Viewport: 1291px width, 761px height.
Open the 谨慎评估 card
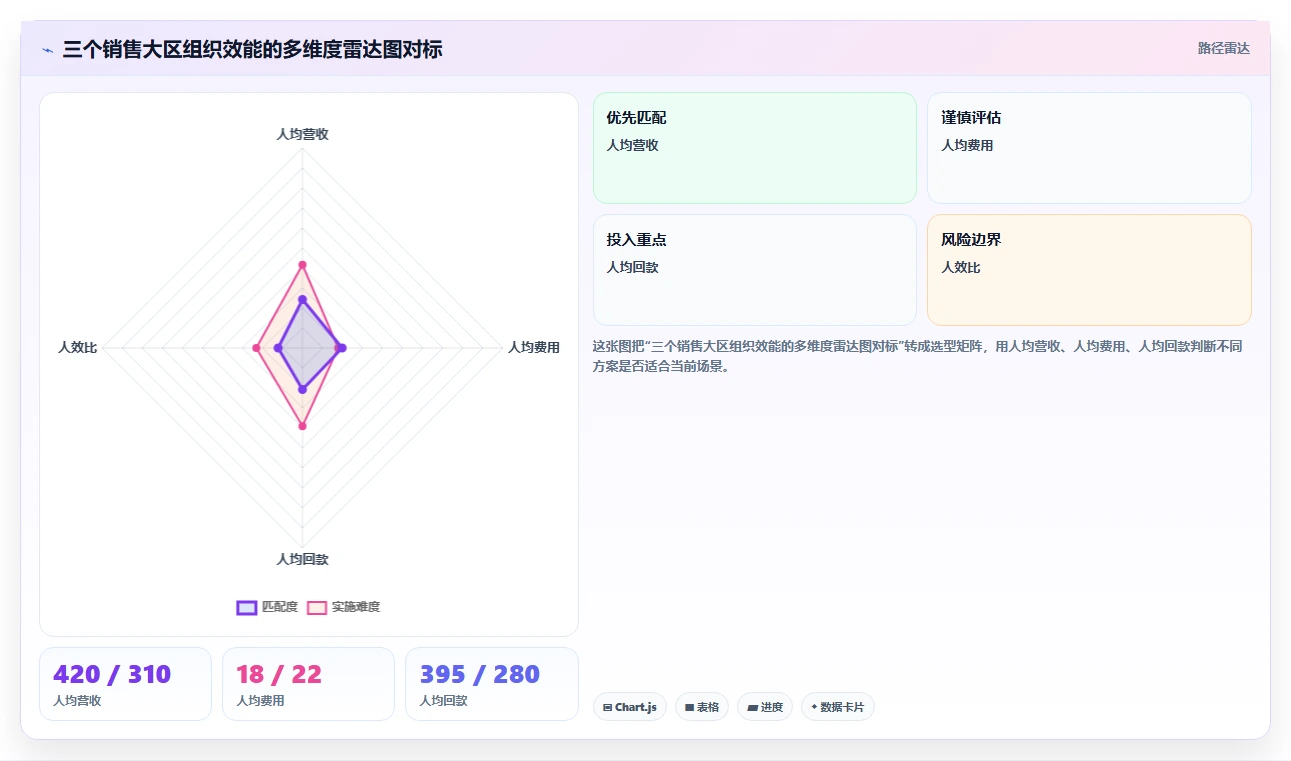1089,148
